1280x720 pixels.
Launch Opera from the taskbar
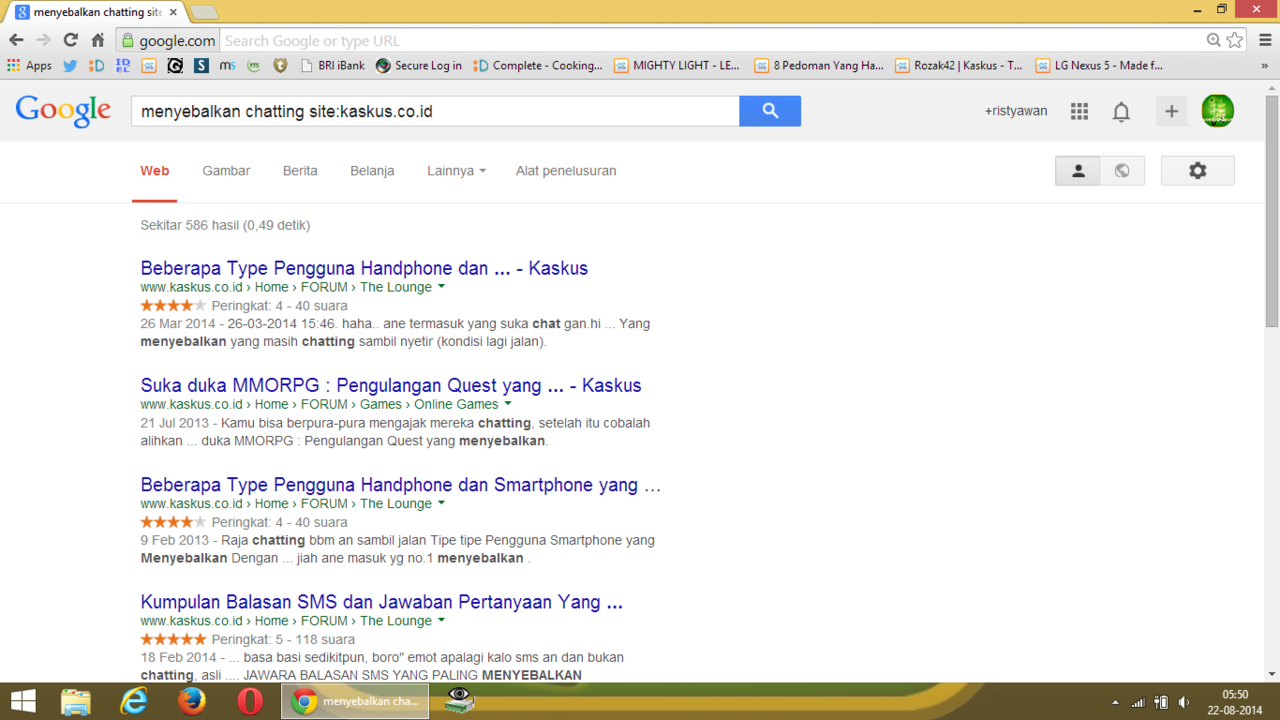249,701
